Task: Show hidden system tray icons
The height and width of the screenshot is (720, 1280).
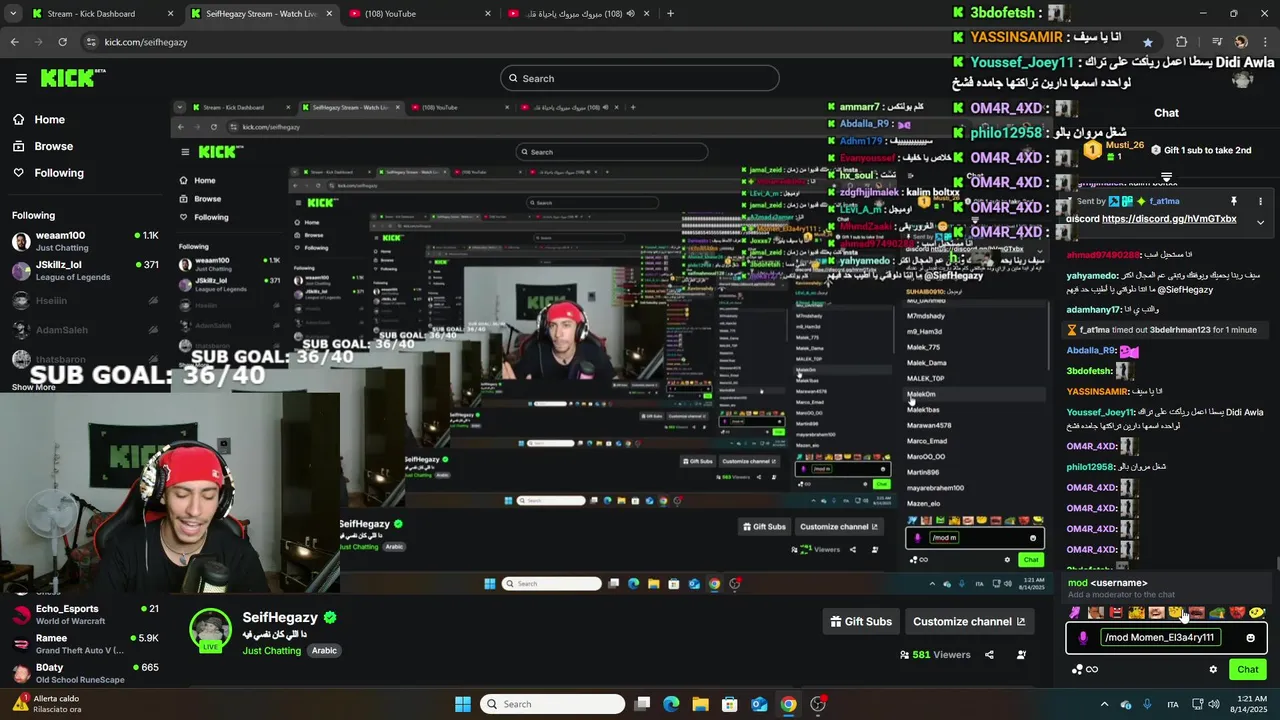Action: [1104, 704]
